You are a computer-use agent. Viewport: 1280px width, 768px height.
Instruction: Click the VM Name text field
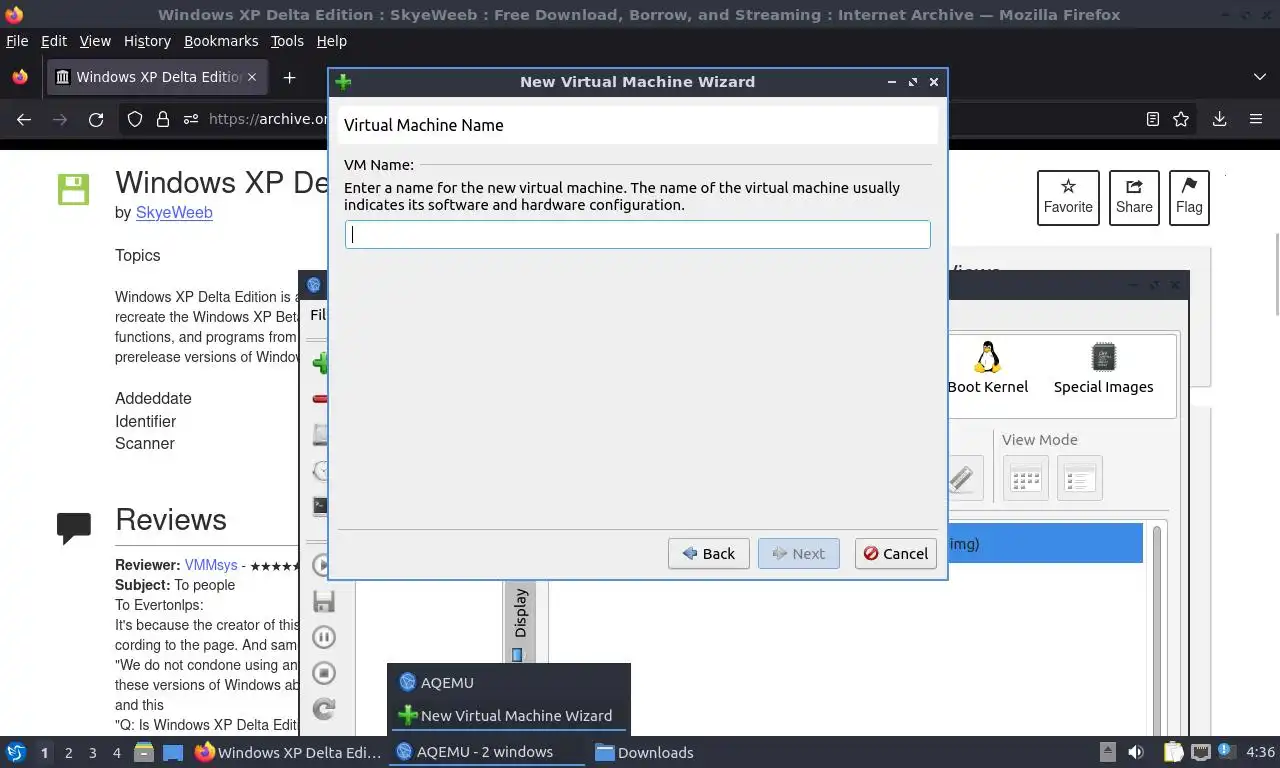pyautogui.click(x=637, y=235)
